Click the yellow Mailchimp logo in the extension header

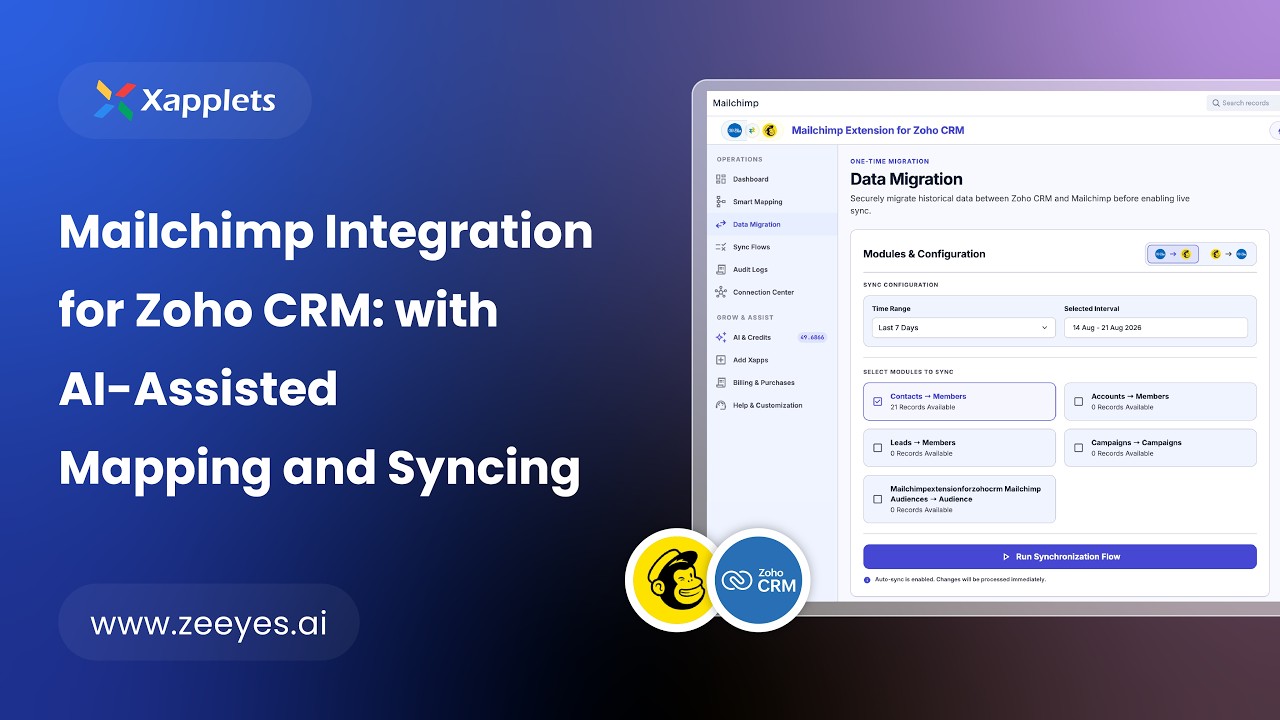pos(770,130)
